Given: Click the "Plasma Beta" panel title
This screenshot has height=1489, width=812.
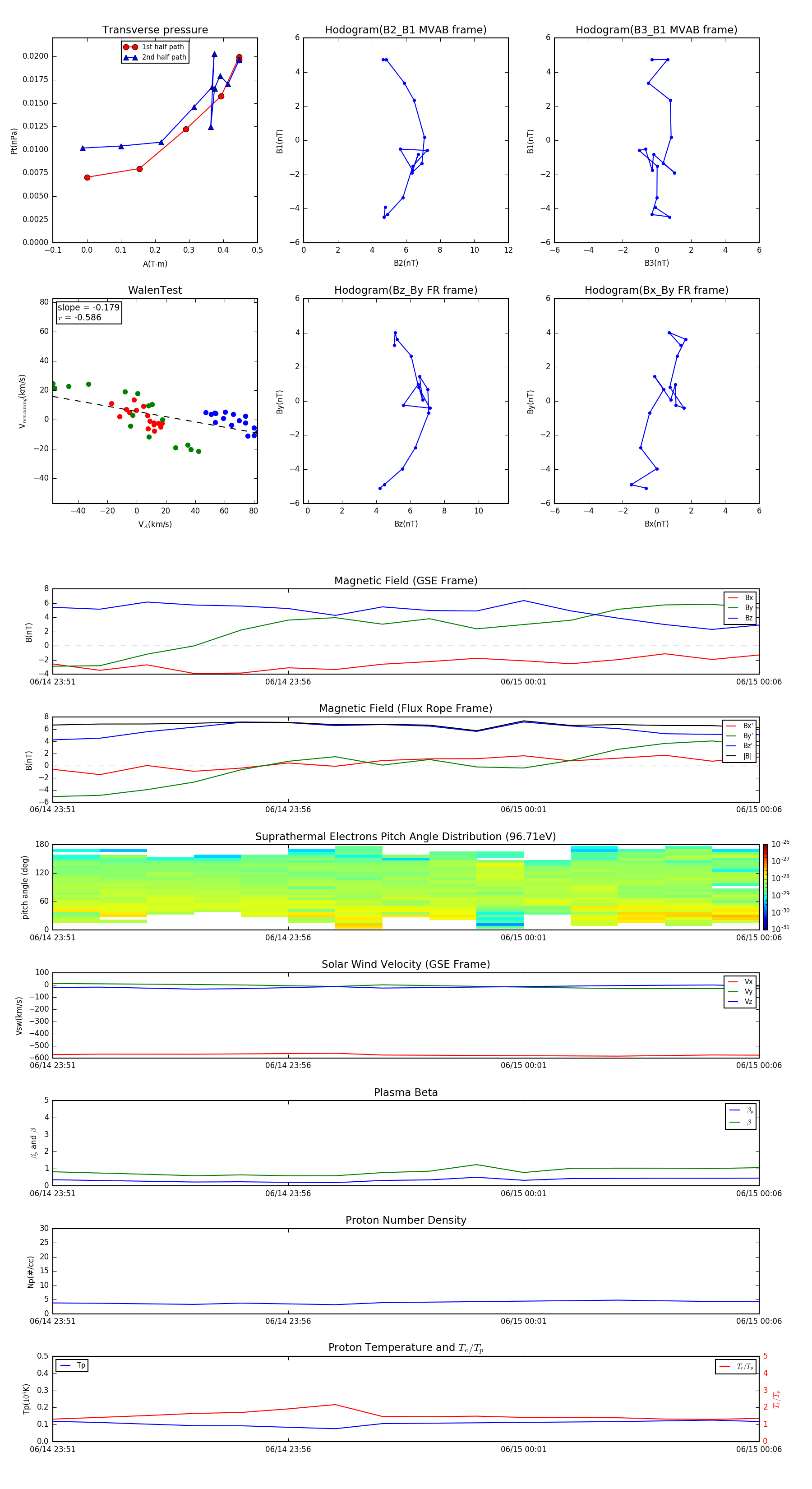Looking at the screenshot, I should [406, 1092].
